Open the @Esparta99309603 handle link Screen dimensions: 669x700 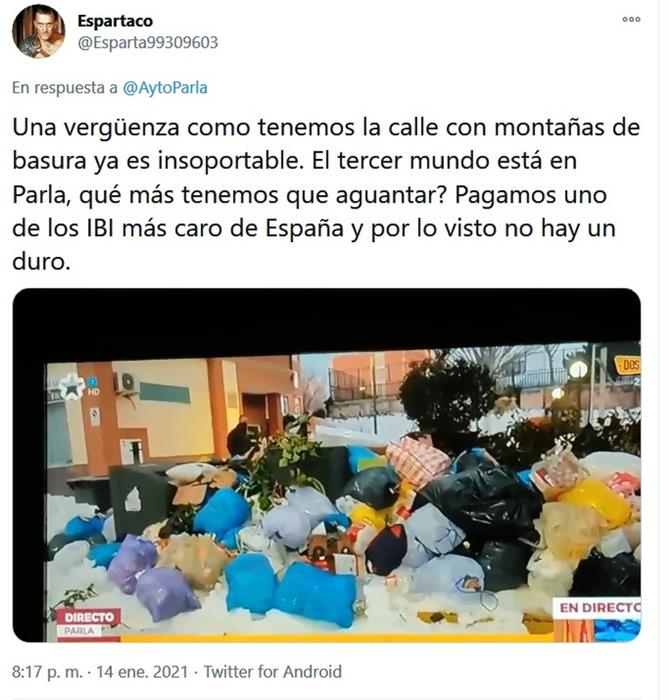tap(148, 42)
